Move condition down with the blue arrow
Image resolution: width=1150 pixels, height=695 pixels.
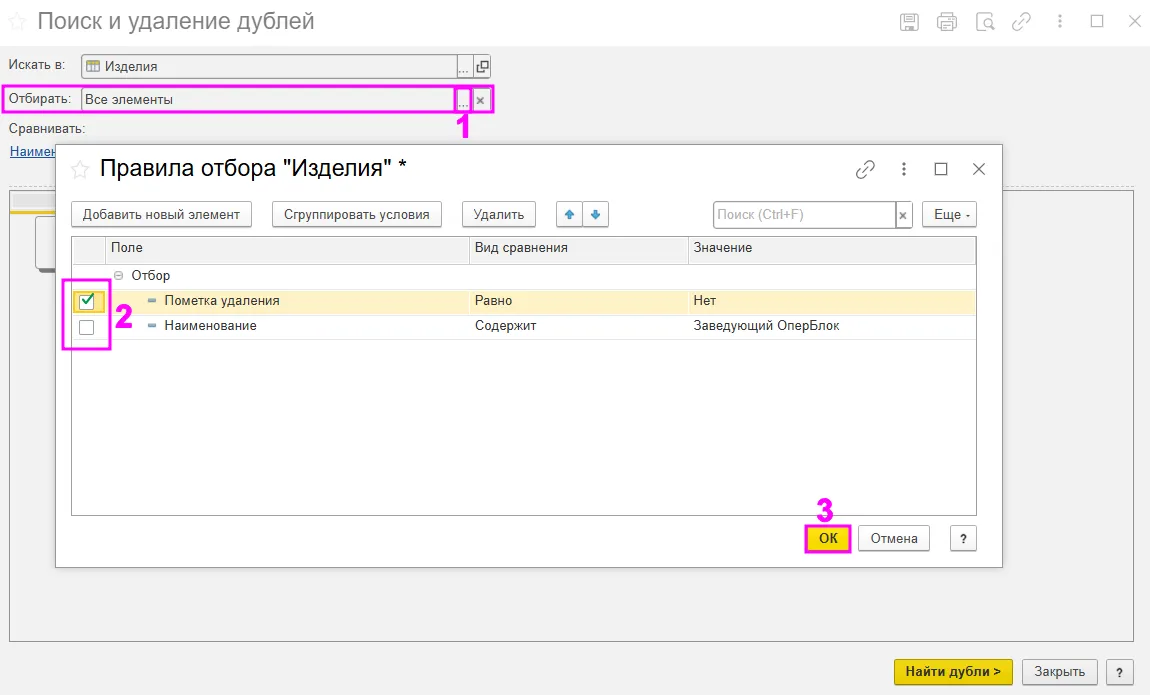(x=596, y=215)
